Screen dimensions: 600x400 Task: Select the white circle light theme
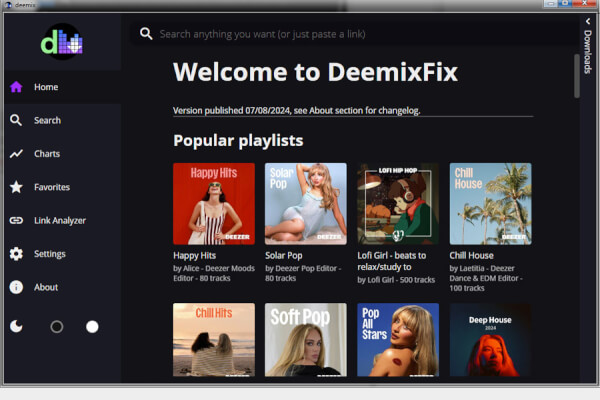[92, 327]
